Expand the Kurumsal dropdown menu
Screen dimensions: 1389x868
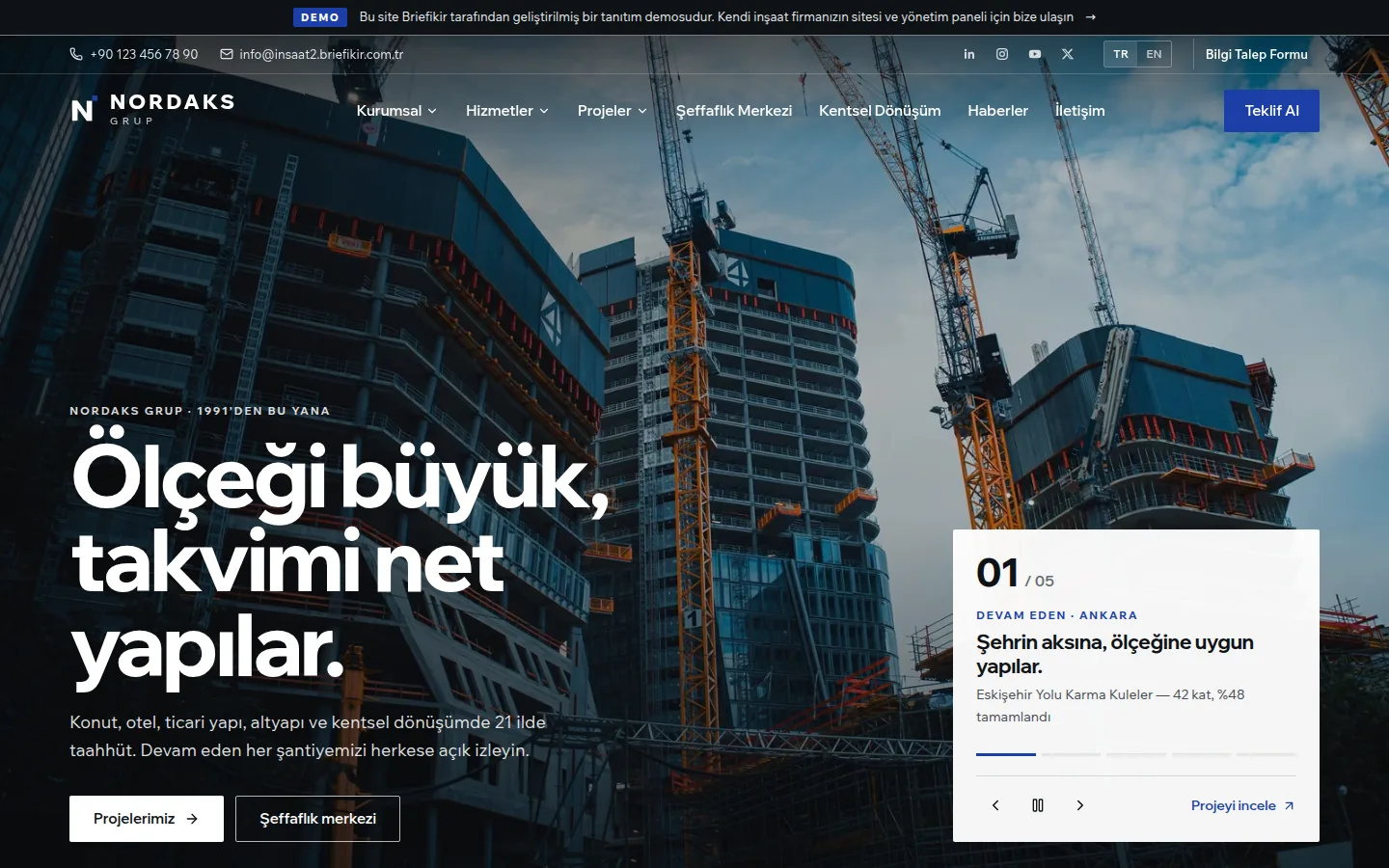click(x=396, y=111)
